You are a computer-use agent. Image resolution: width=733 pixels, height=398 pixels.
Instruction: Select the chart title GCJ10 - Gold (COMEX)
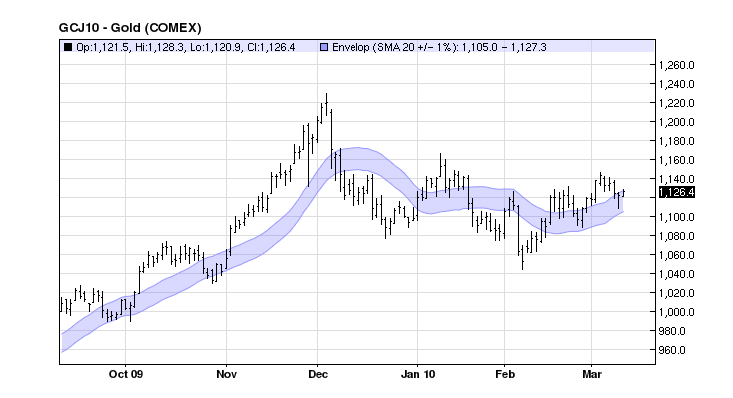point(130,28)
